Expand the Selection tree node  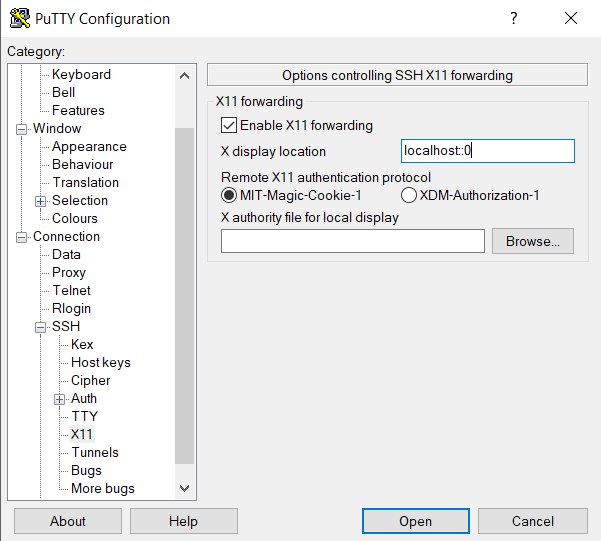pos(41,201)
